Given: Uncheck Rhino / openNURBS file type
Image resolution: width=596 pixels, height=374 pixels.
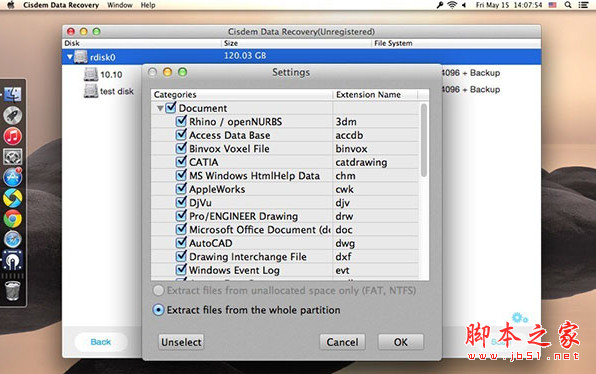Looking at the screenshot, I should click(x=182, y=121).
